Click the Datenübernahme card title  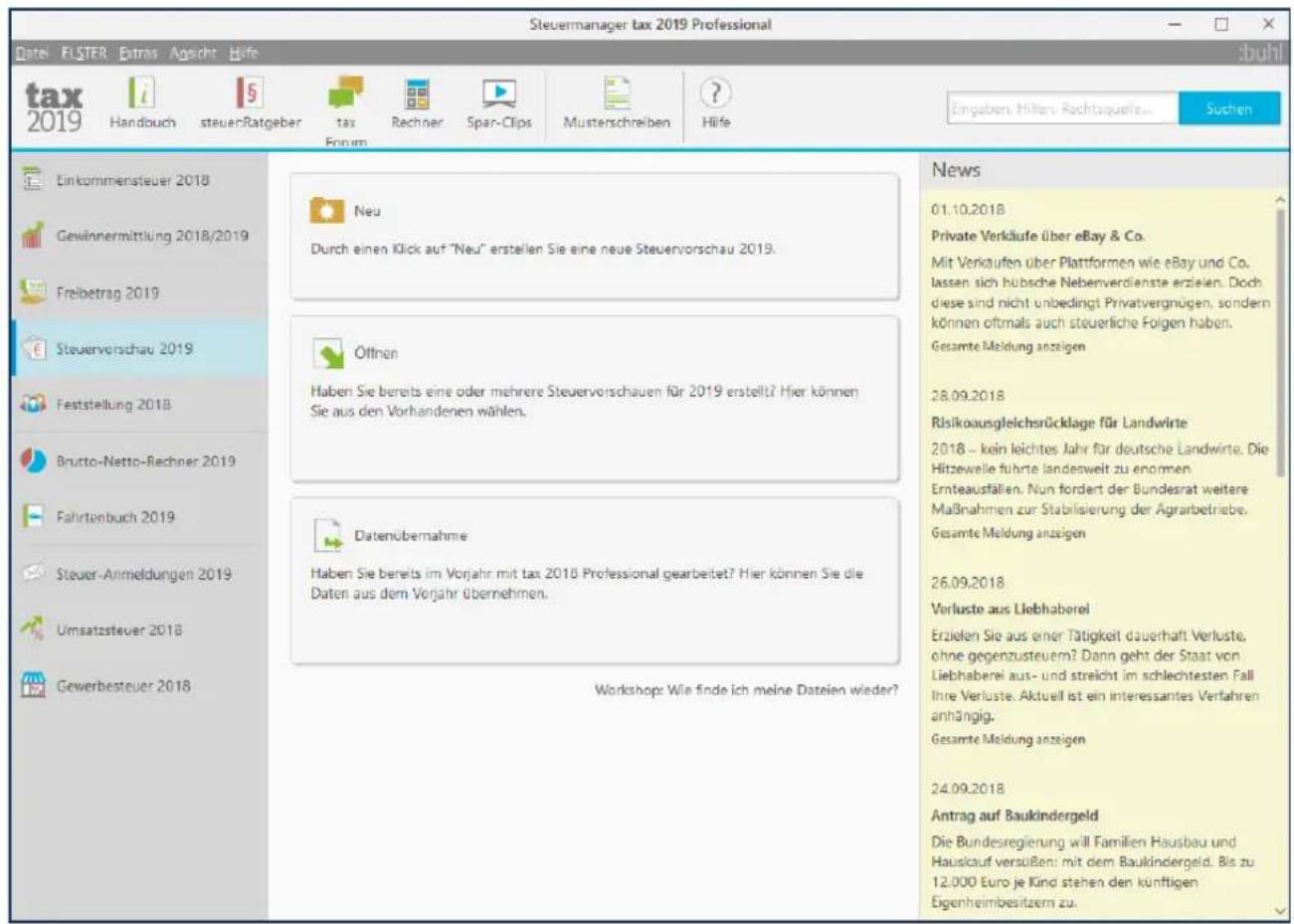411,535
